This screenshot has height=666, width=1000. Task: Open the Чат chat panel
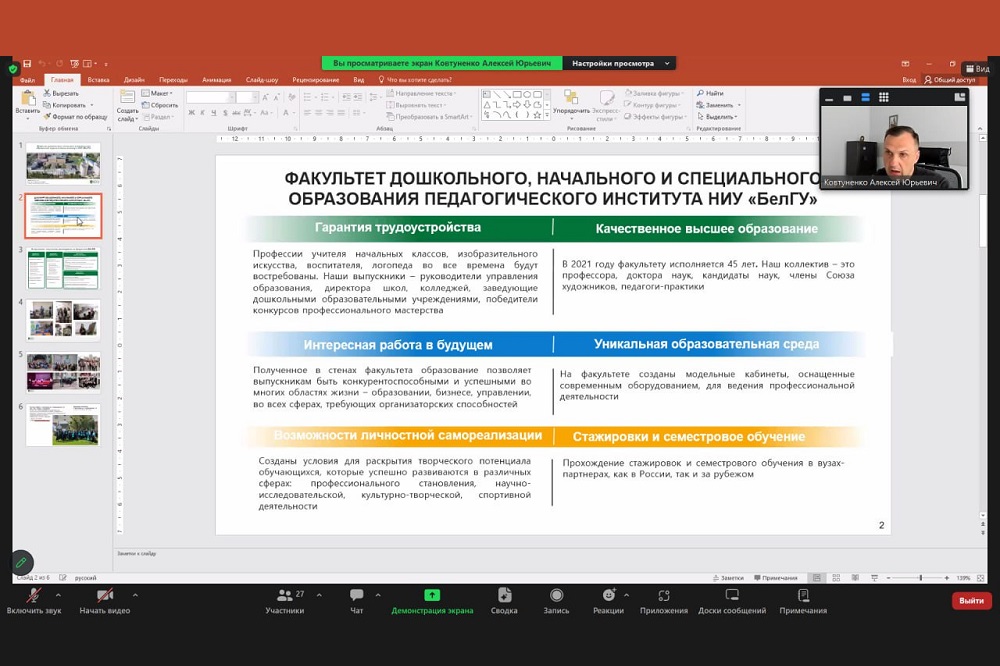tap(356, 601)
